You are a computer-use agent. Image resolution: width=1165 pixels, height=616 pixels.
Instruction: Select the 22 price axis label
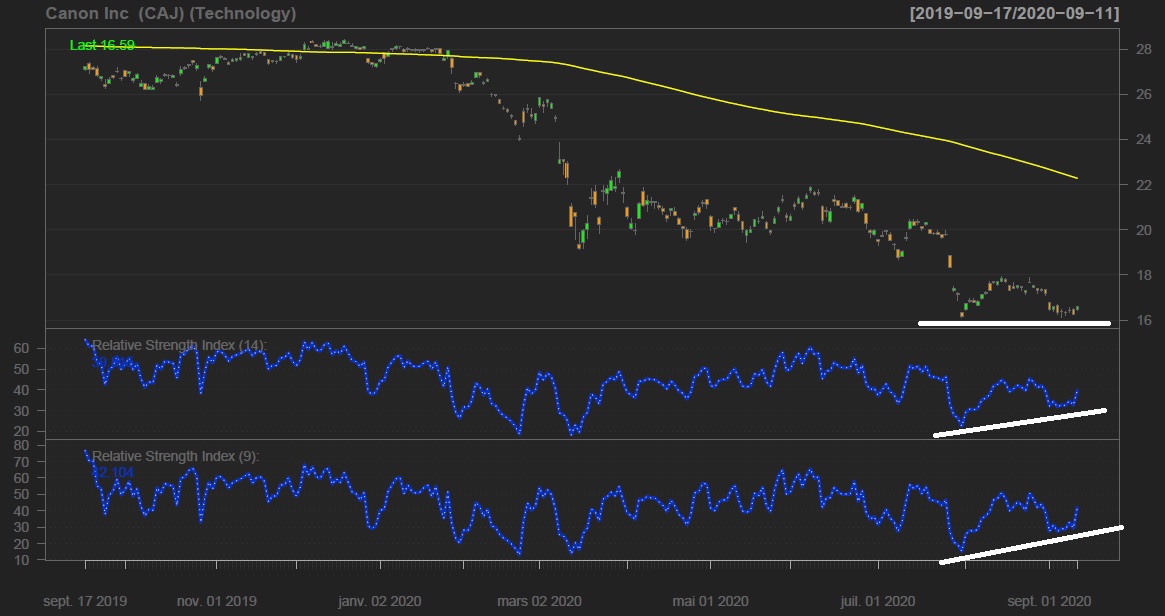[x=1142, y=185]
